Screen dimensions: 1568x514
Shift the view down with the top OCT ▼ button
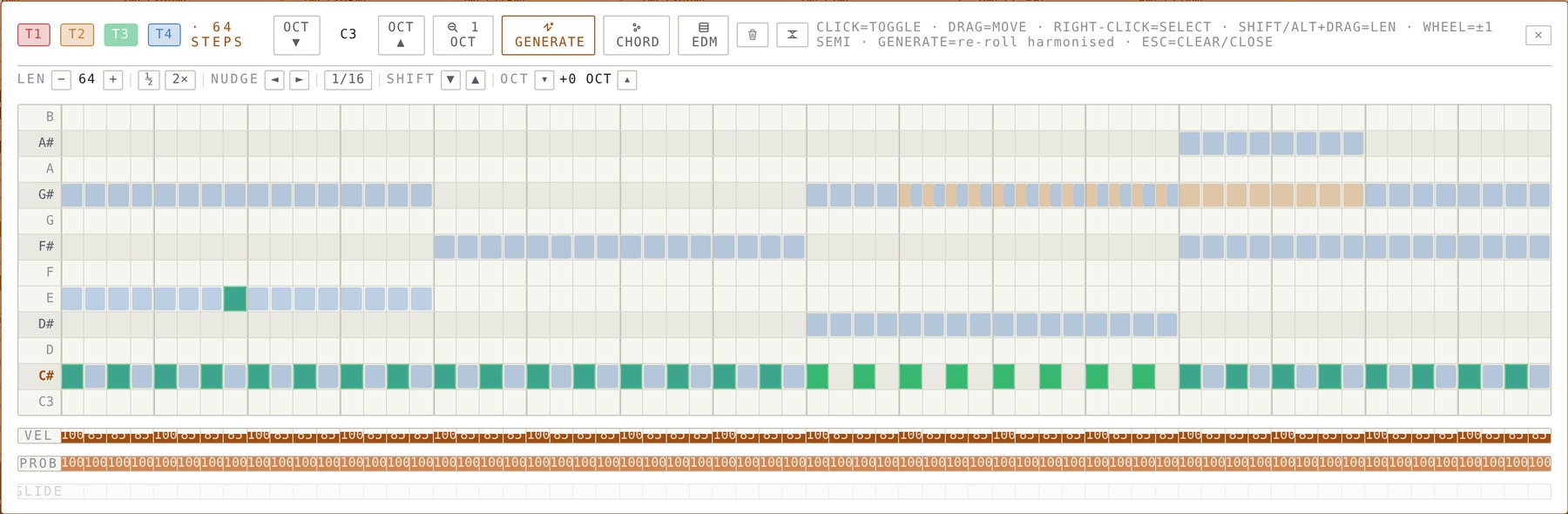pos(296,35)
